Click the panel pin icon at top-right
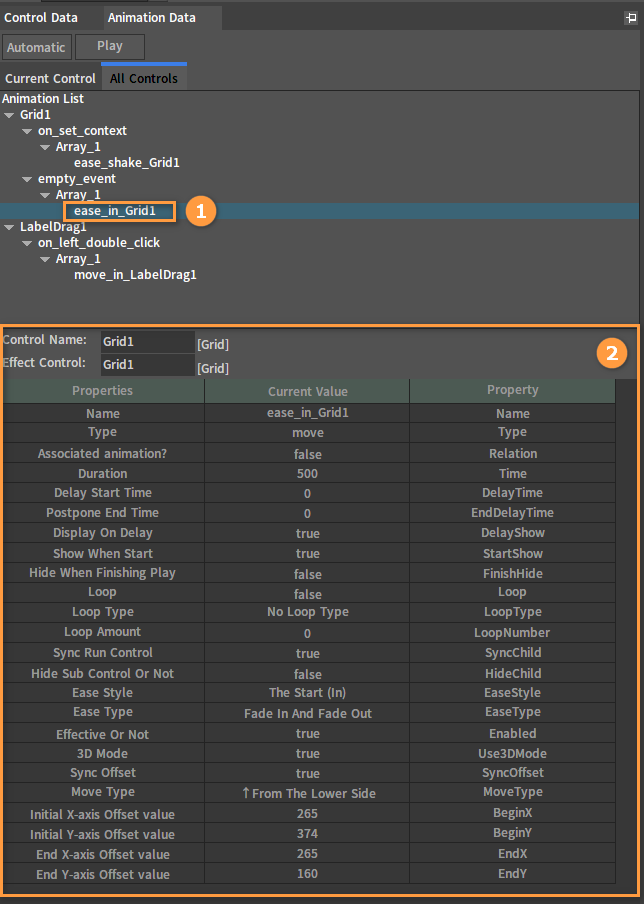This screenshot has height=904, width=644. [x=629, y=18]
